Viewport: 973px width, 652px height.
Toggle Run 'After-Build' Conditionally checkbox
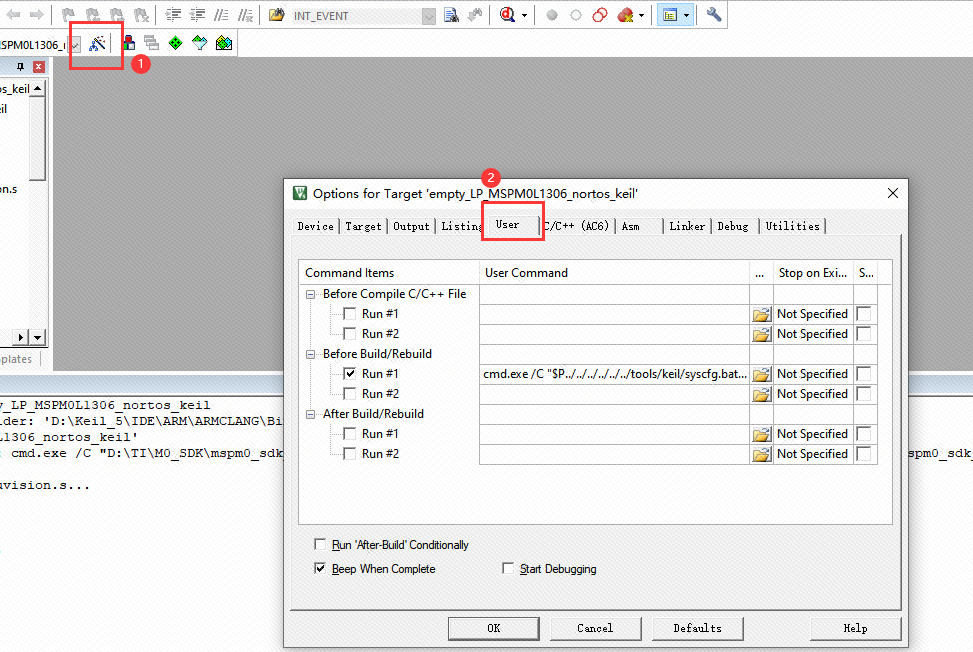click(320, 545)
